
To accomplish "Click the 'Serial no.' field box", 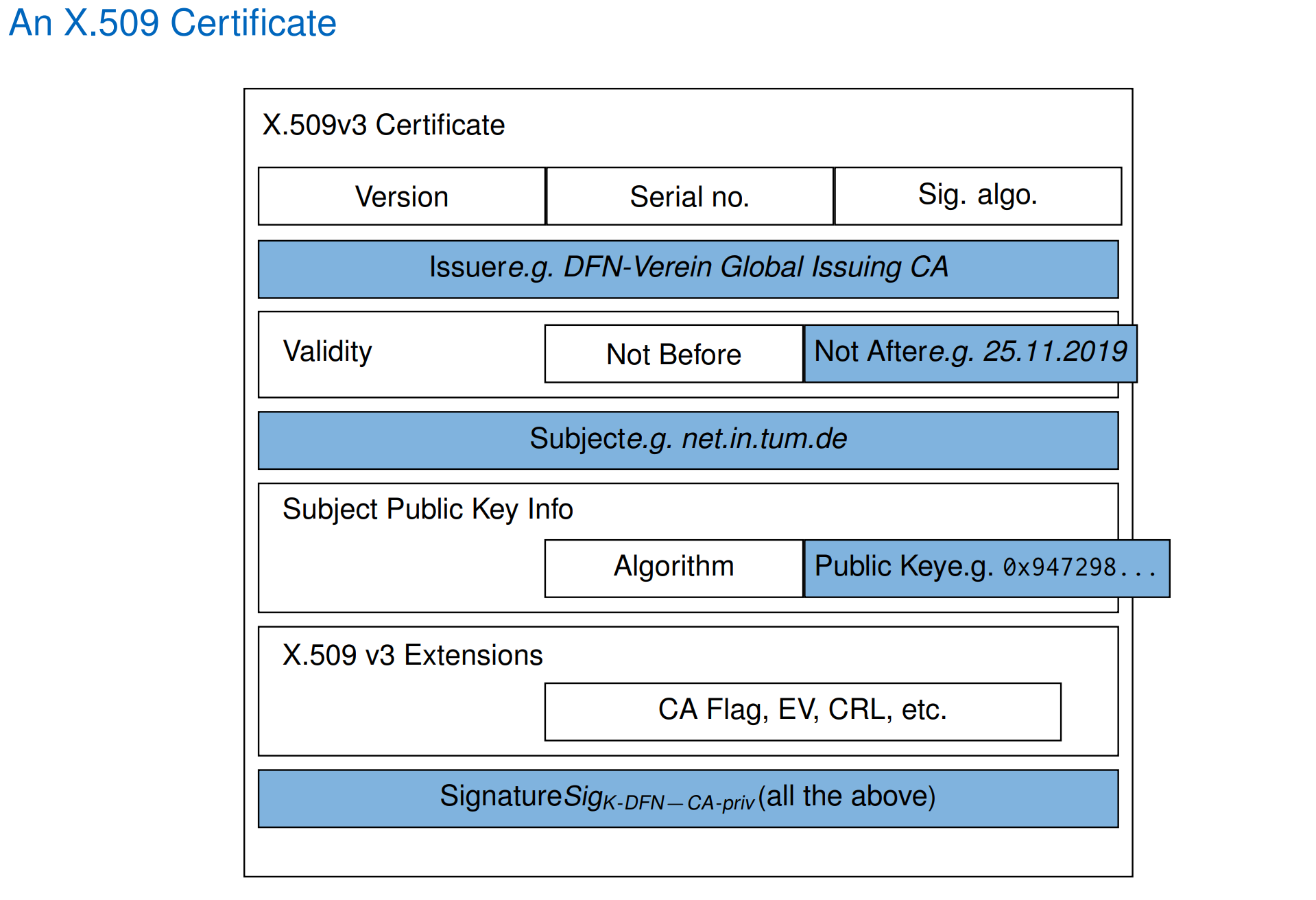I will (x=690, y=196).
